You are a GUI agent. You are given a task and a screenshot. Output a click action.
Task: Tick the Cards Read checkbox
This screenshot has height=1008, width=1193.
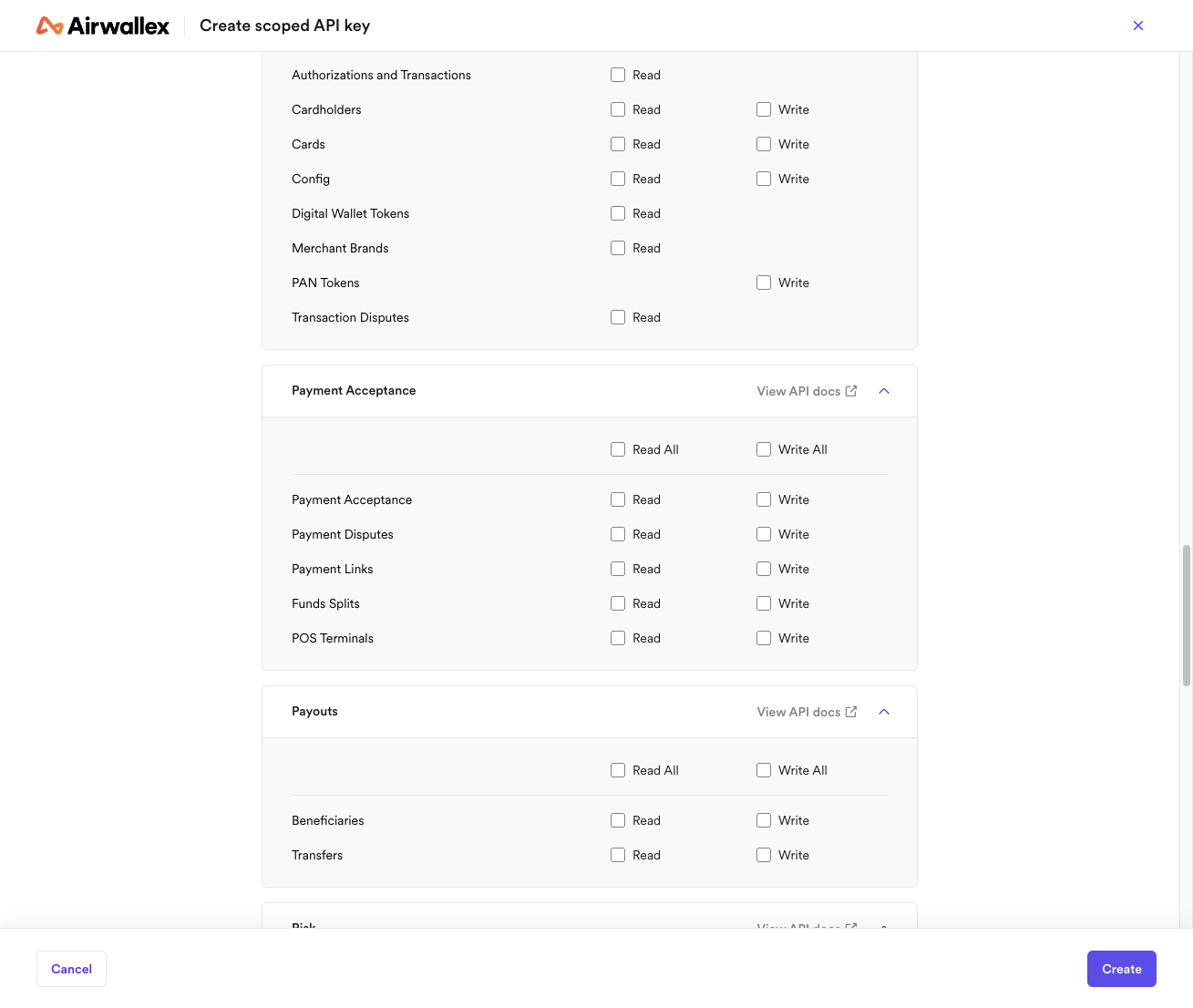(x=618, y=144)
